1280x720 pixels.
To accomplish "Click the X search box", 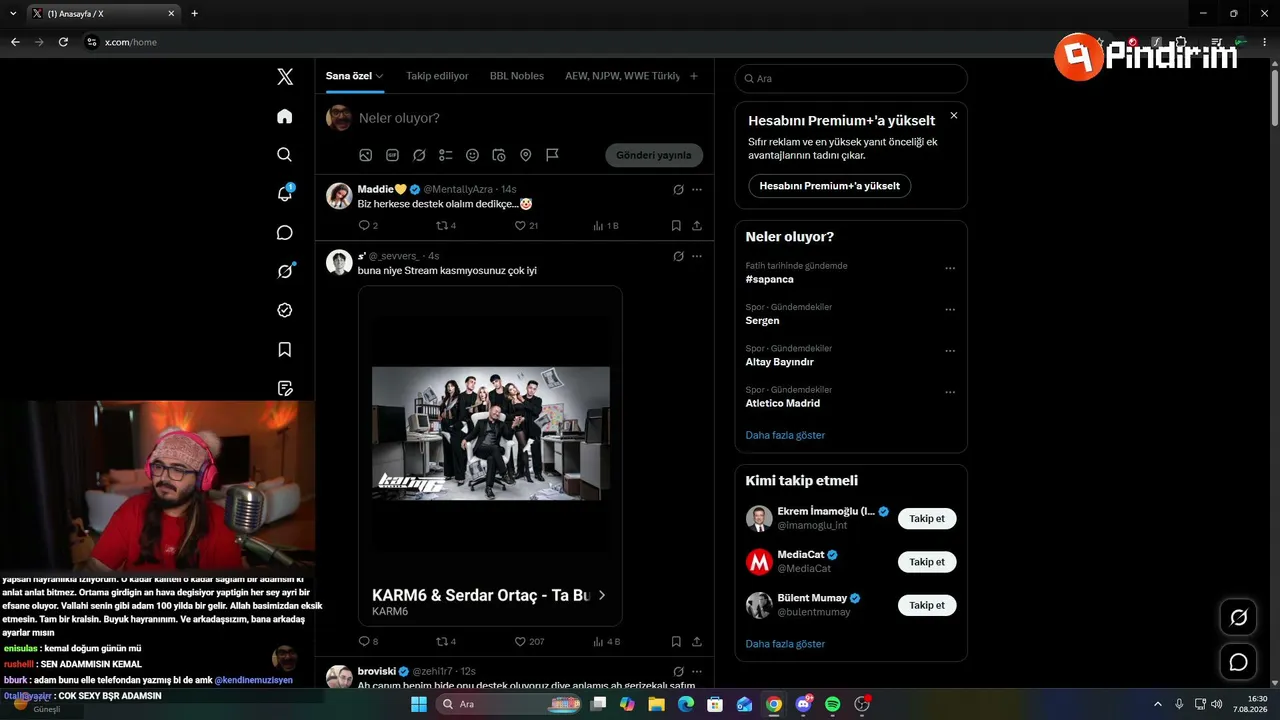I will pos(851,79).
